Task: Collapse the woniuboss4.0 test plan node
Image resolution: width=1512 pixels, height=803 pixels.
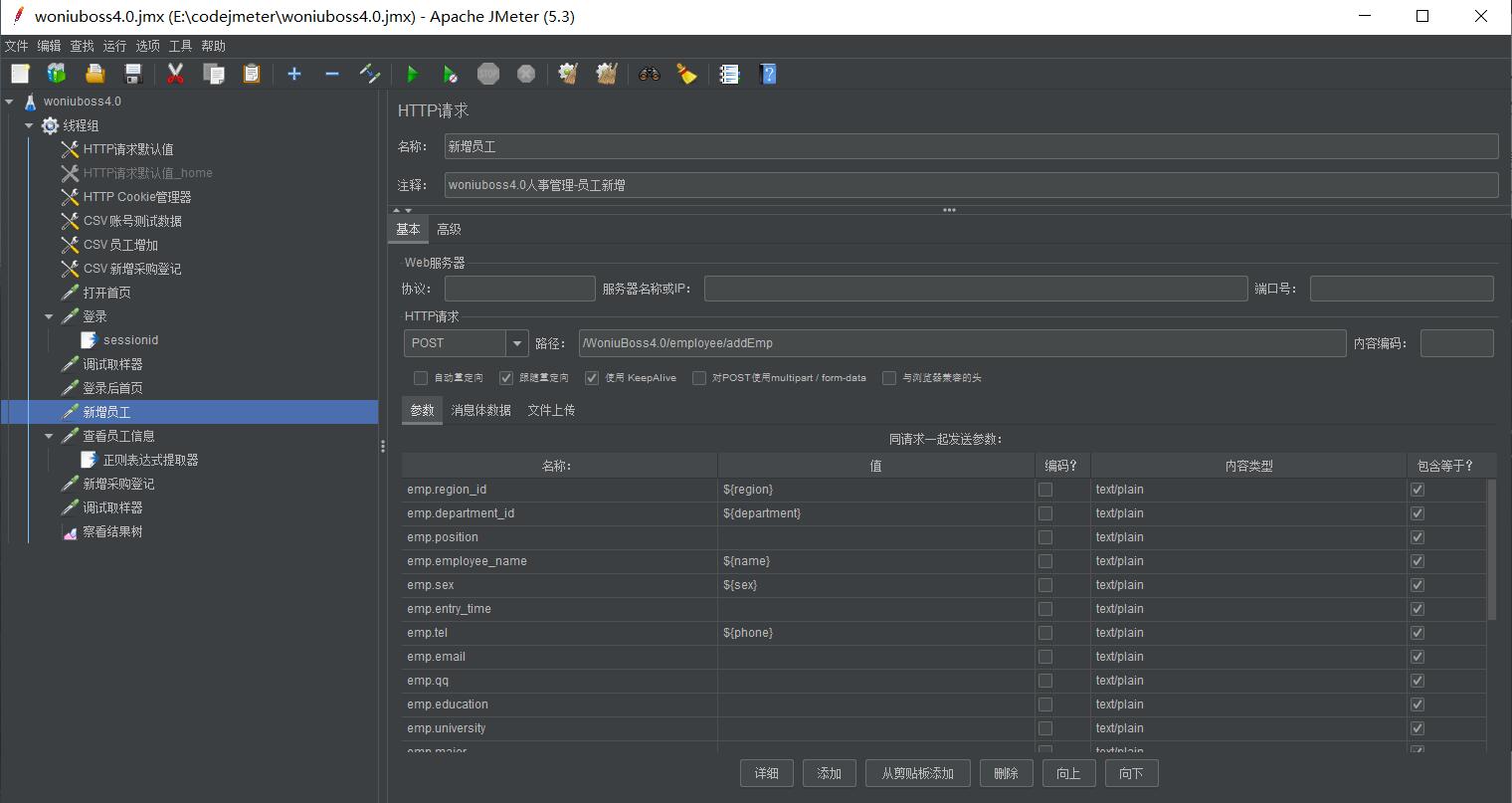Action: (10, 101)
